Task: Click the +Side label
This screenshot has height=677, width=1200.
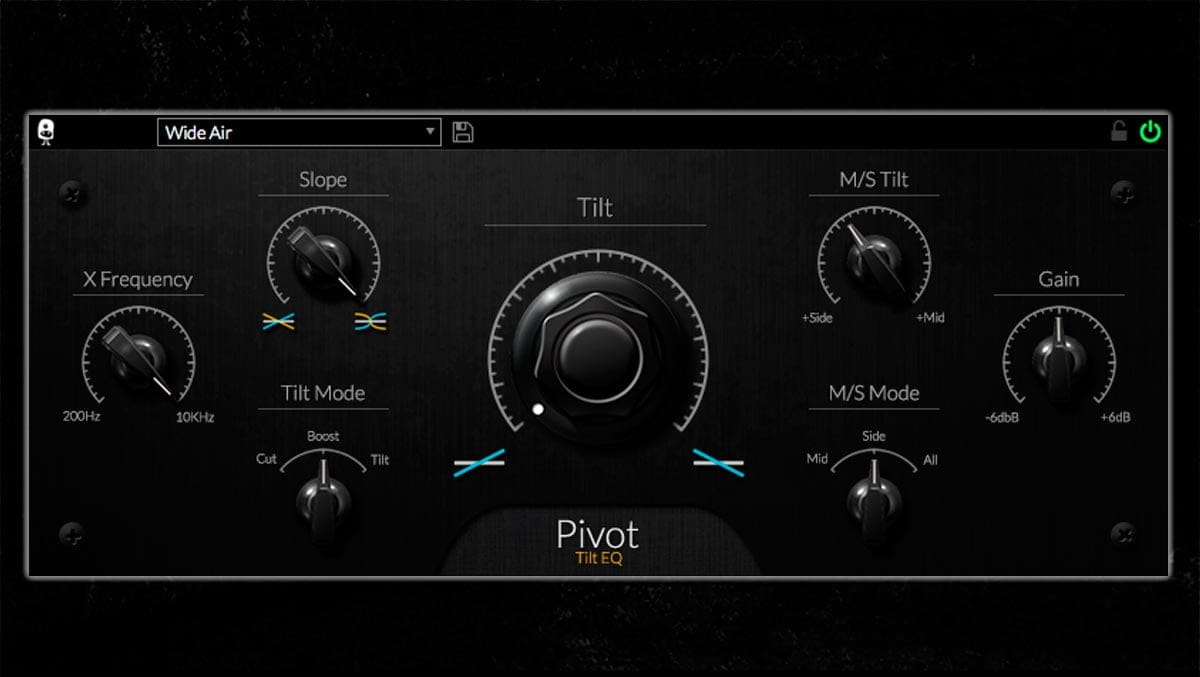Action: pos(817,318)
